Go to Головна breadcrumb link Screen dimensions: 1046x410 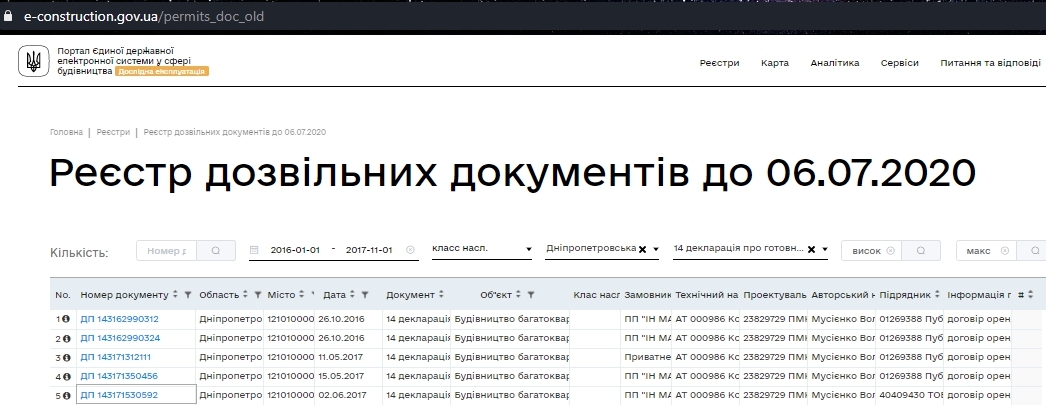pyautogui.click(x=66, y=132)
